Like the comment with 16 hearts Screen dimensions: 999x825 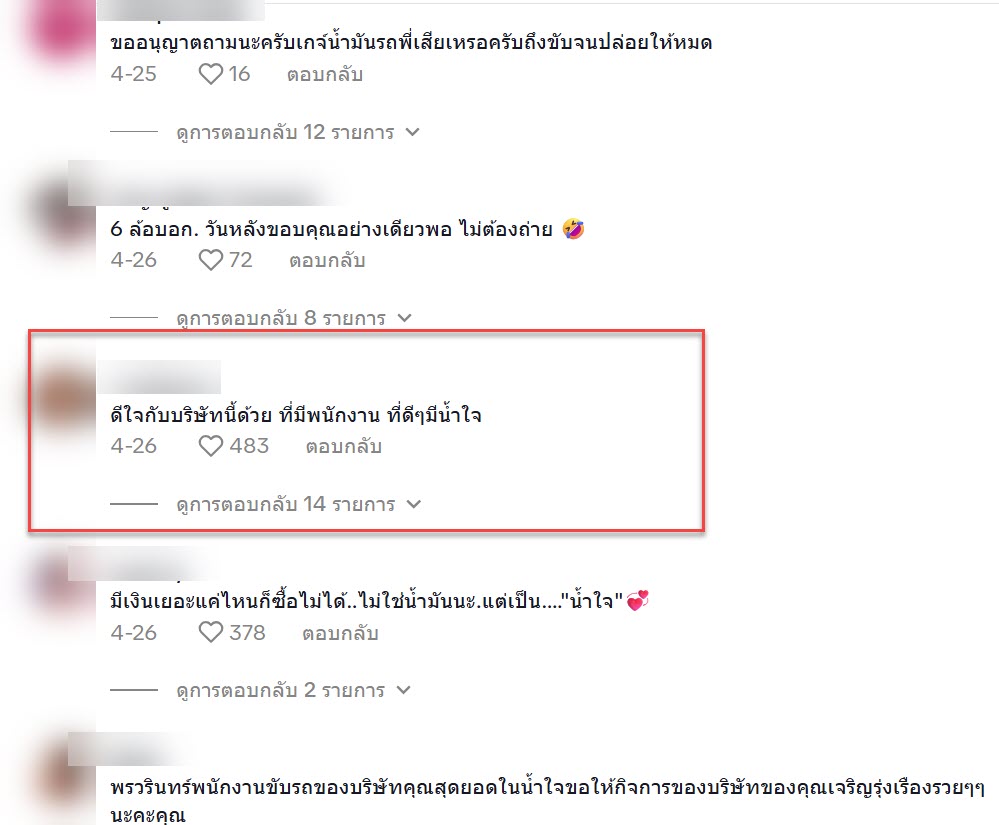click(211, 74)
